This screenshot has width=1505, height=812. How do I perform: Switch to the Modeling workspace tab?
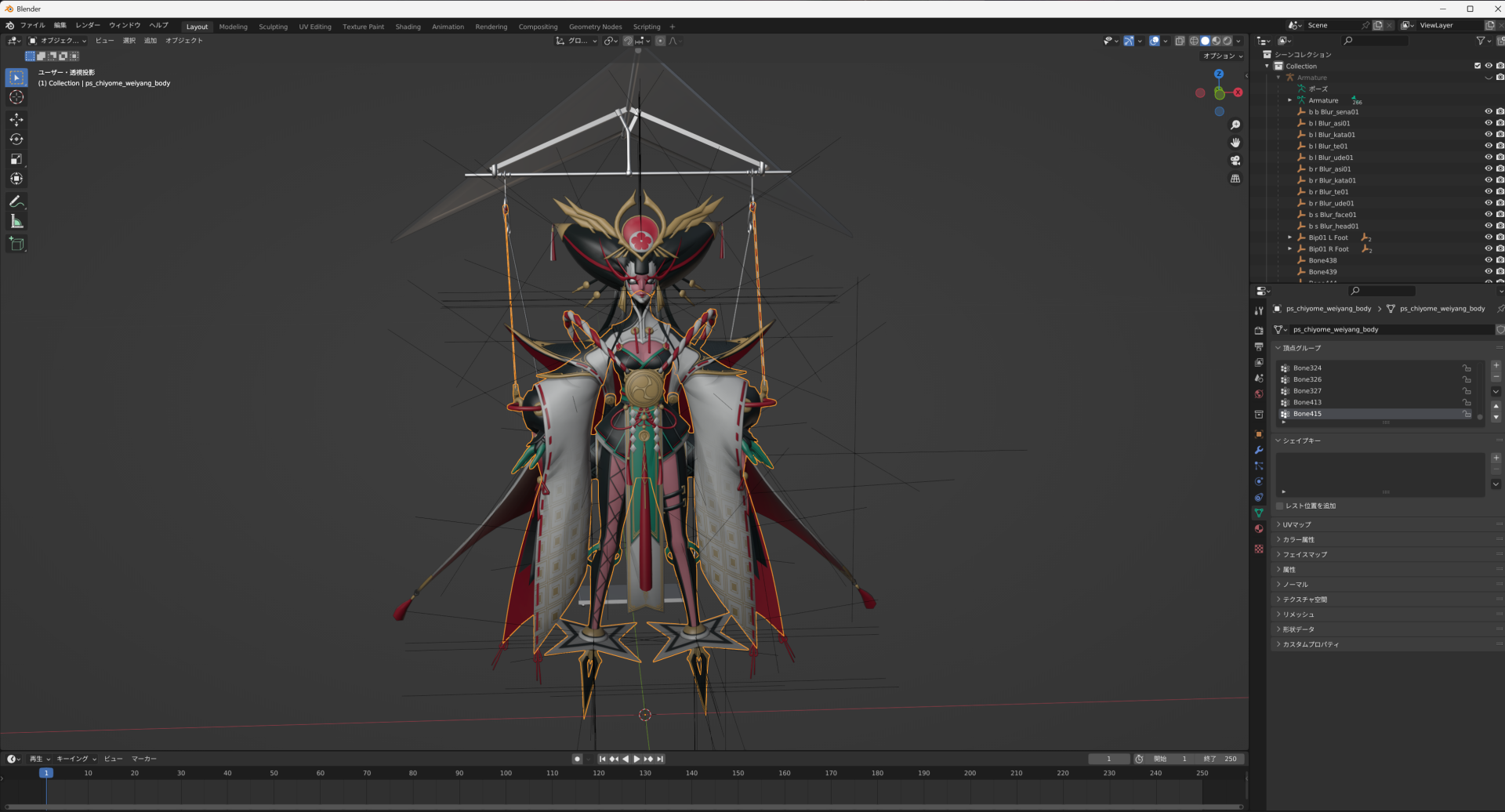click(234, 27)
